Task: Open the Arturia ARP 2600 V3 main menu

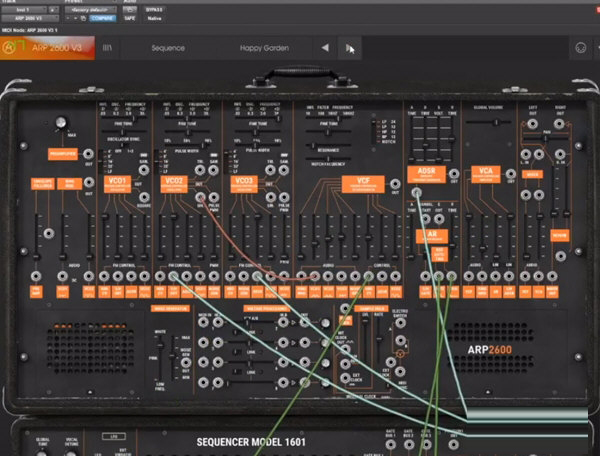Action: pos(47,48)
